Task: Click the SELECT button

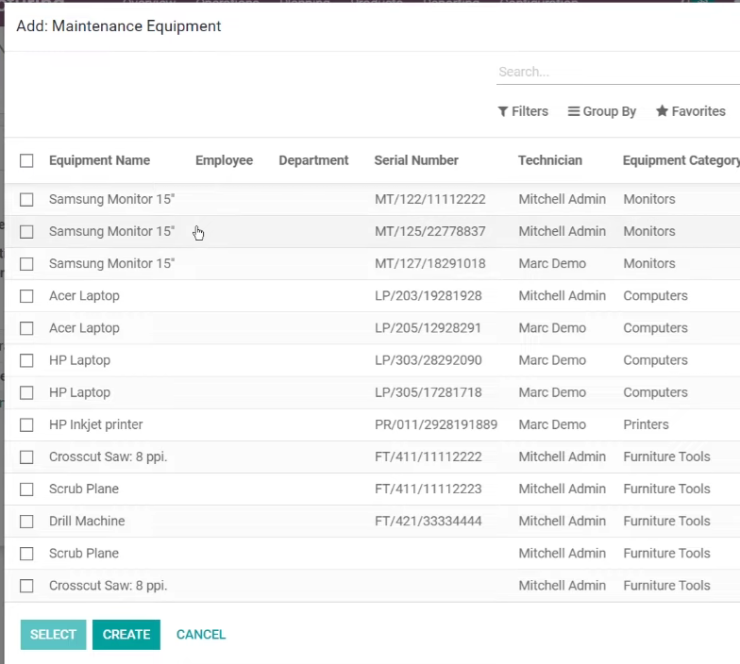Action: pos(53,634)
